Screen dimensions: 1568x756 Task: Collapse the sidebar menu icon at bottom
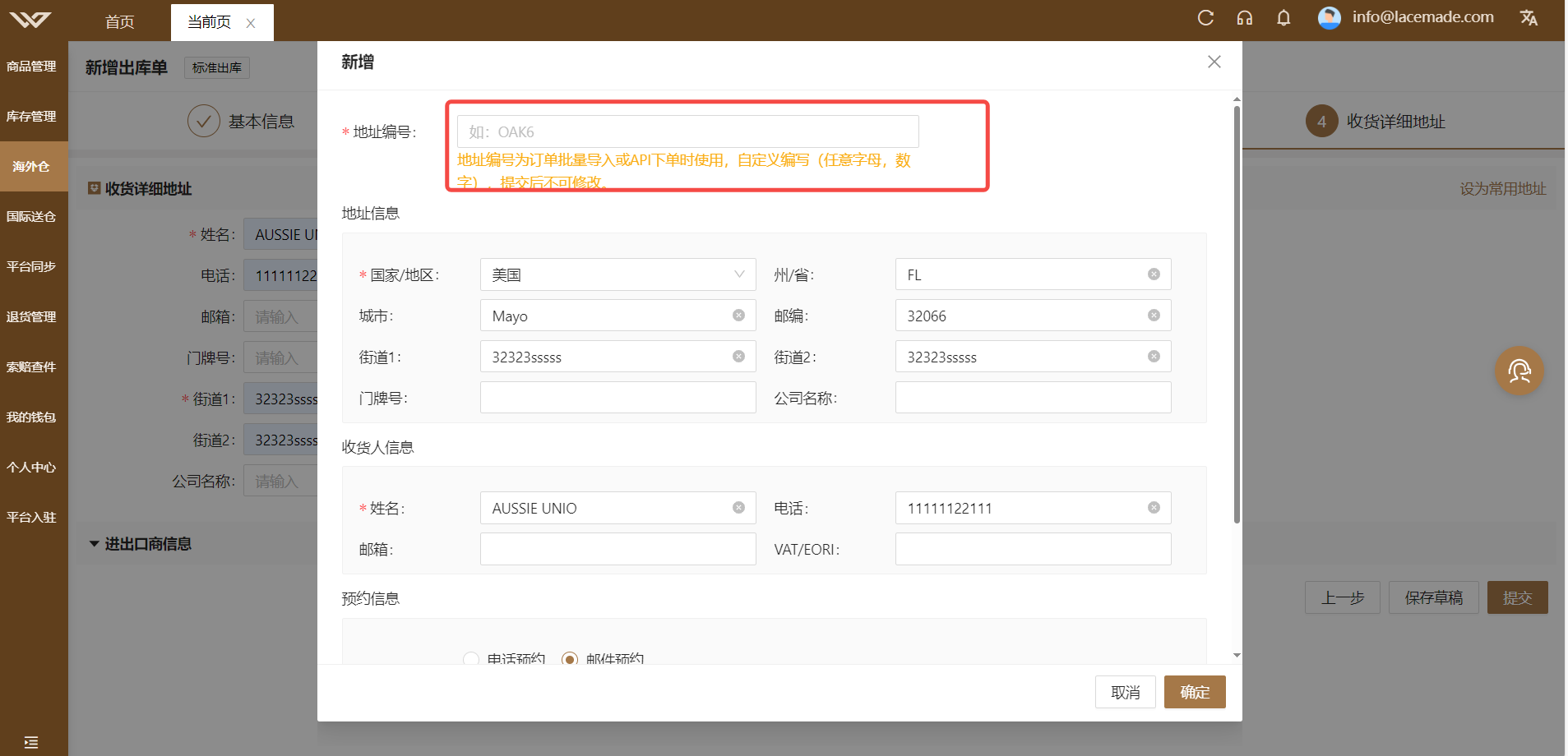pos(31,743)
